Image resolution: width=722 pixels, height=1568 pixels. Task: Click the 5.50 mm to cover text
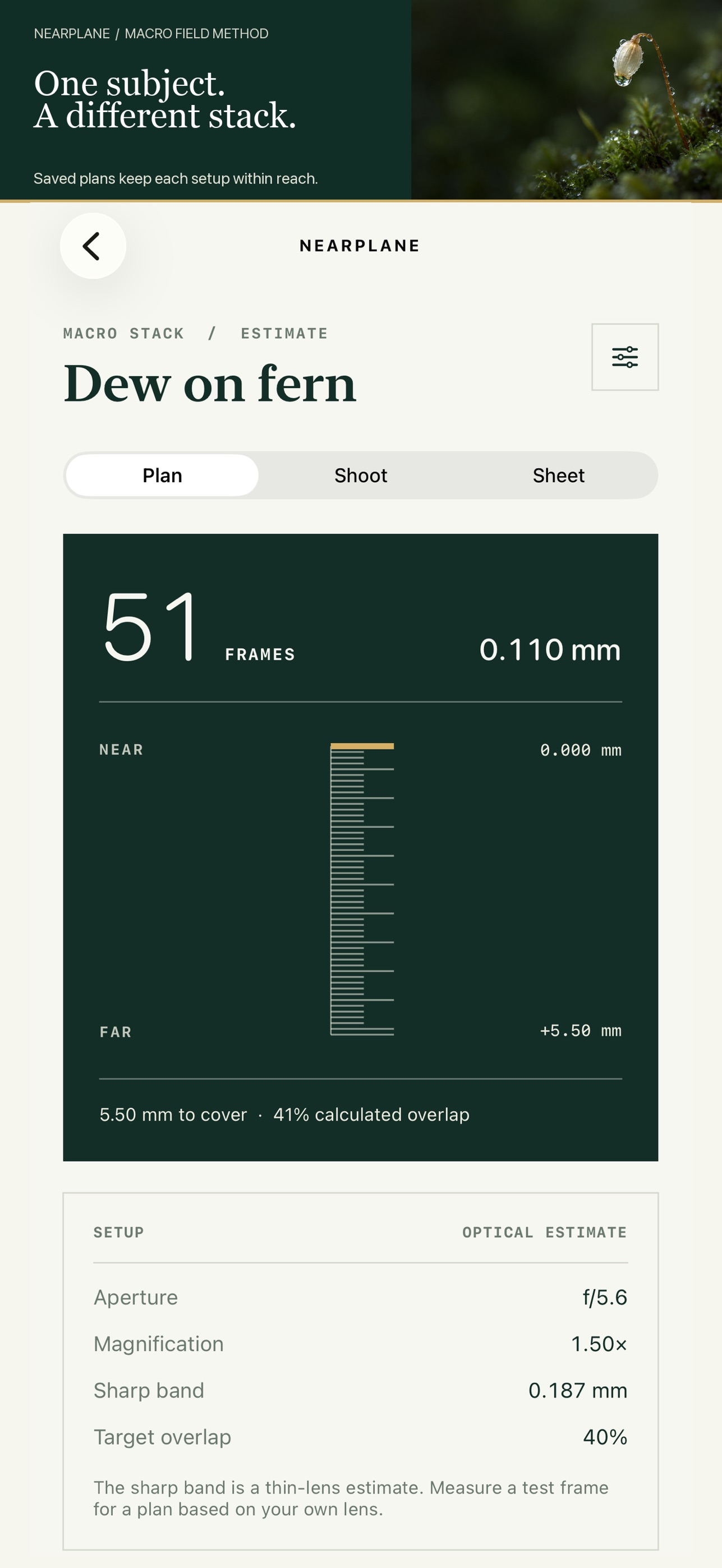173,1114
